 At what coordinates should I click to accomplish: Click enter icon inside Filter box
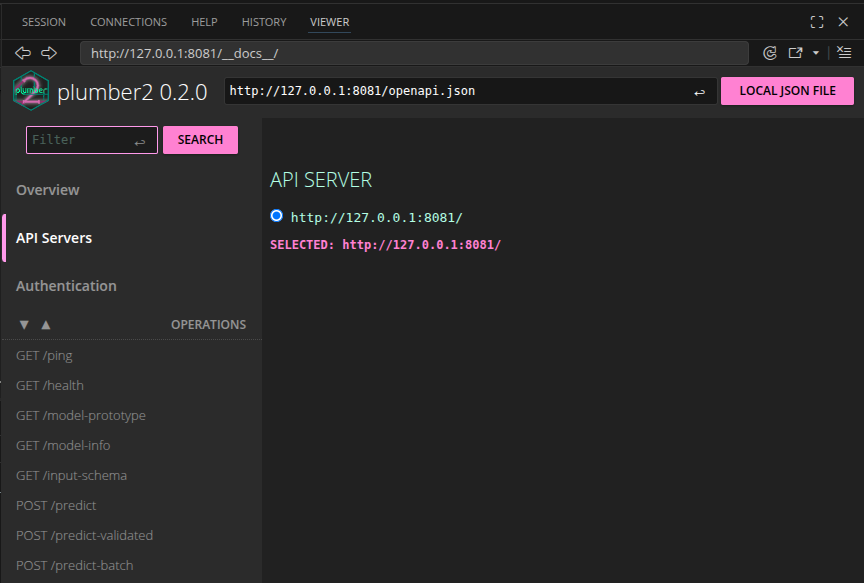(x=140, y=142)
